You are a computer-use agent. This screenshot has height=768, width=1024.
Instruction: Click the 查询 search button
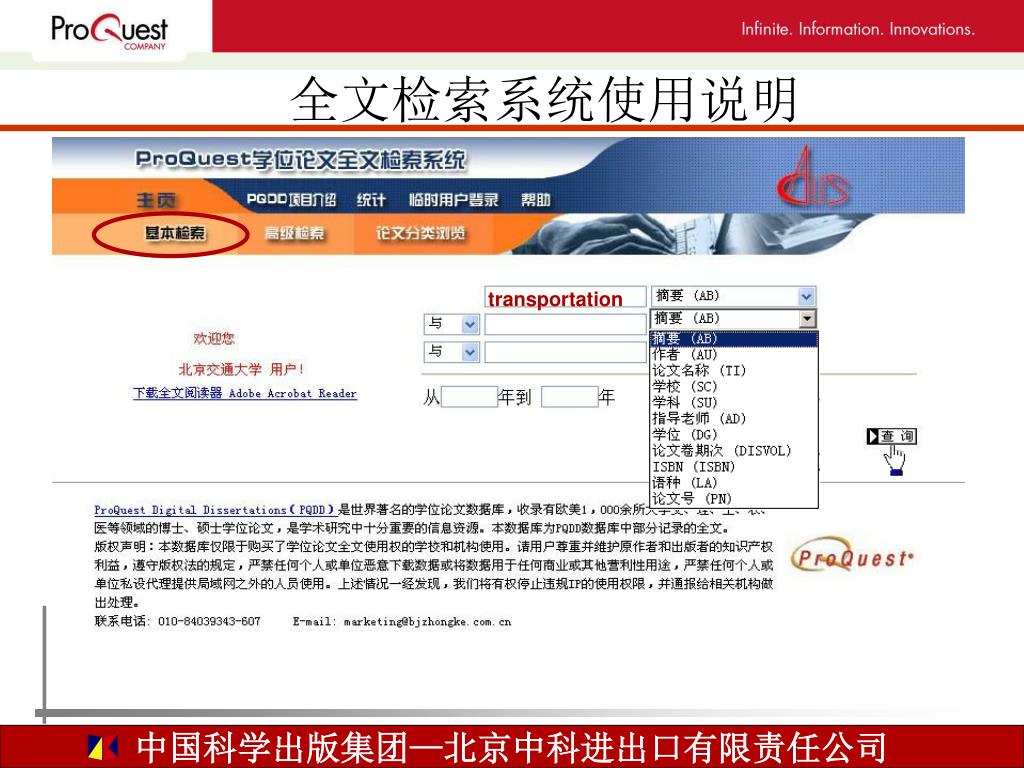coord(892,436)
